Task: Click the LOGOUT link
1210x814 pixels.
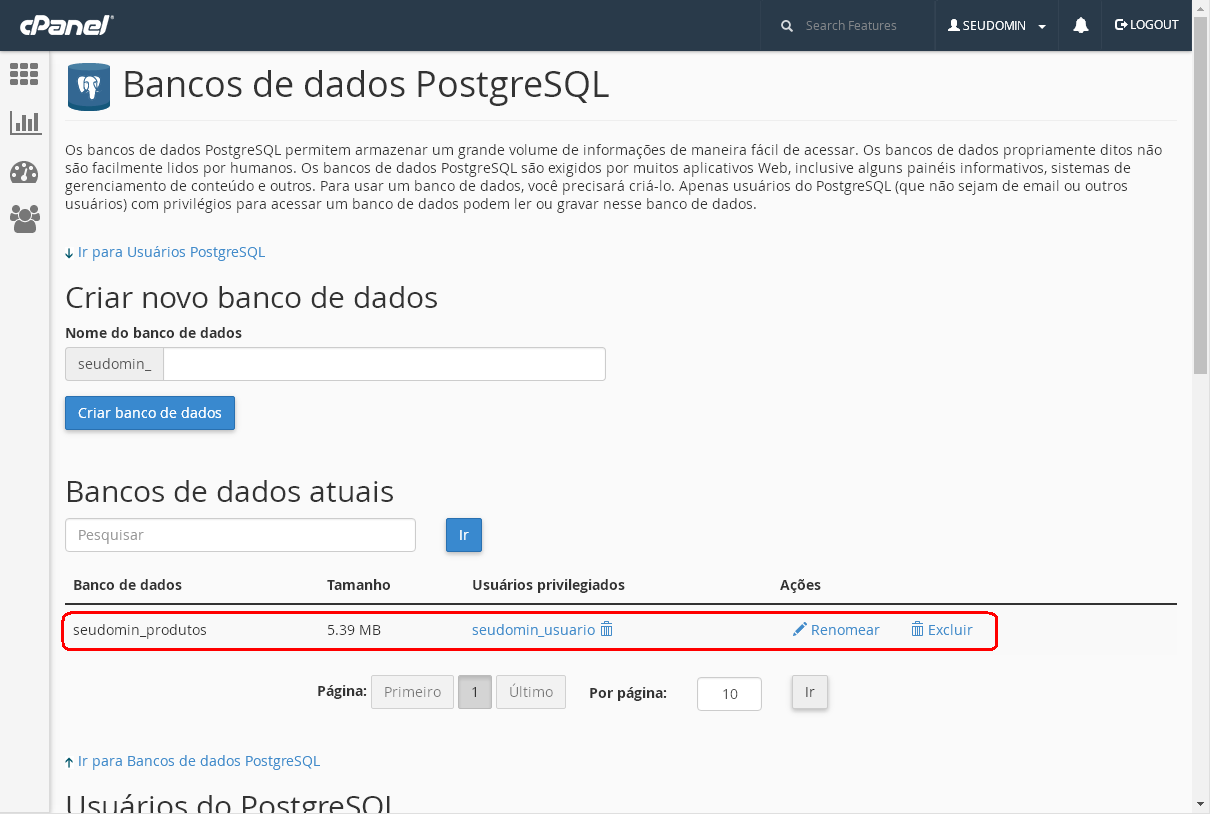Action: [x=1147, y=25]
